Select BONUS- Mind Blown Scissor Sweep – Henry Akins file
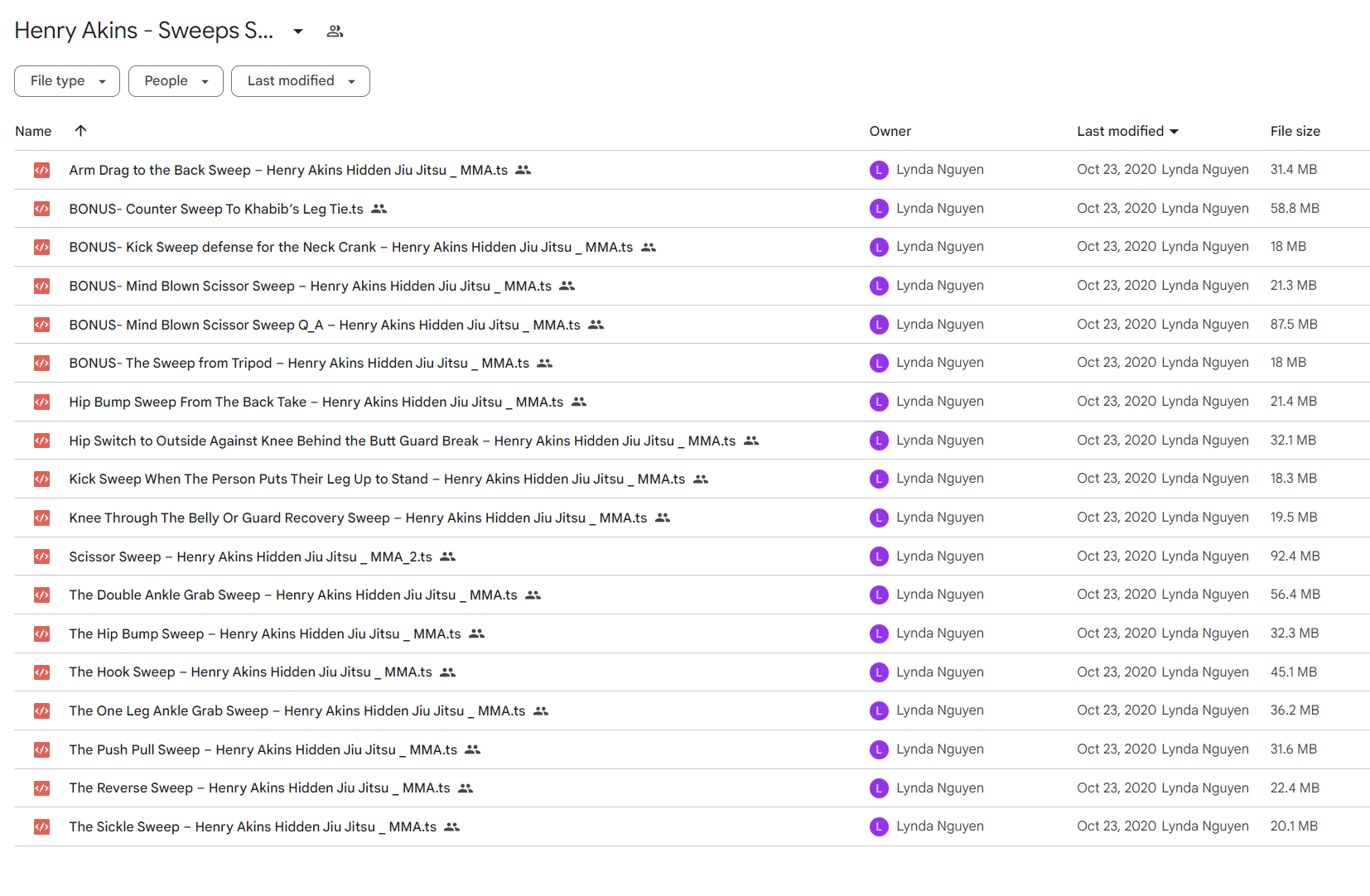Image resolution: width=1370 pixels, height=896 pixels. click(311, 286)
